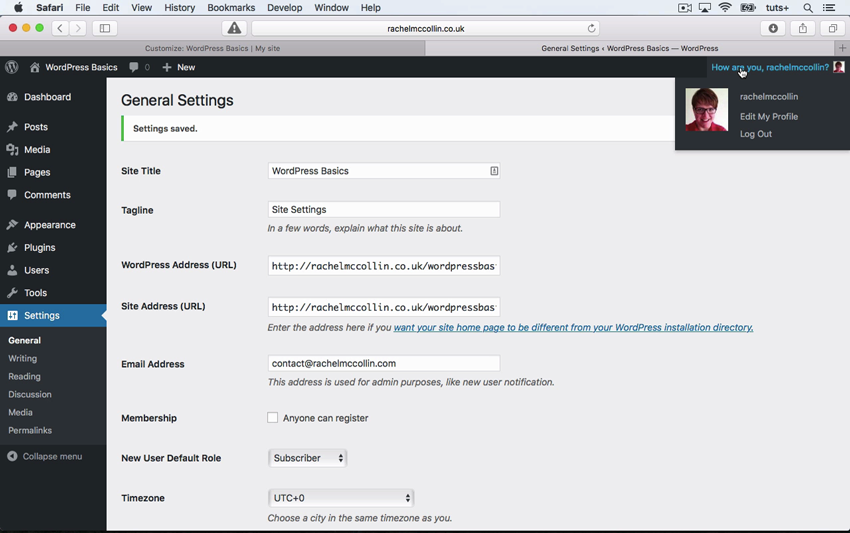Open the File menu
Screen dimensions: 850x533
[x=82, y=8]
